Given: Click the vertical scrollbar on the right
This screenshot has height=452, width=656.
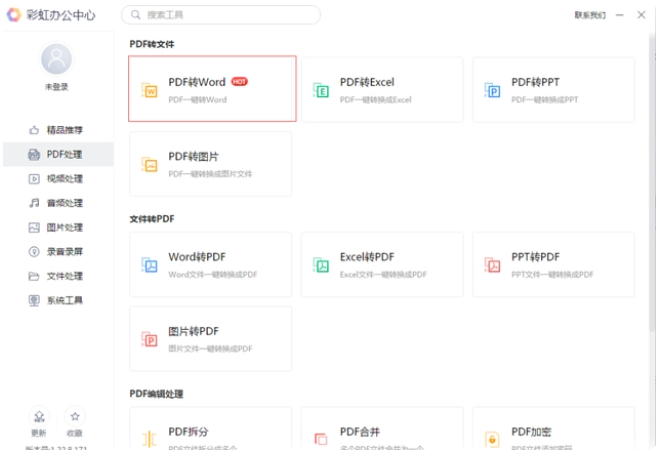Looking at the screenshot, I should pos(652,184).
